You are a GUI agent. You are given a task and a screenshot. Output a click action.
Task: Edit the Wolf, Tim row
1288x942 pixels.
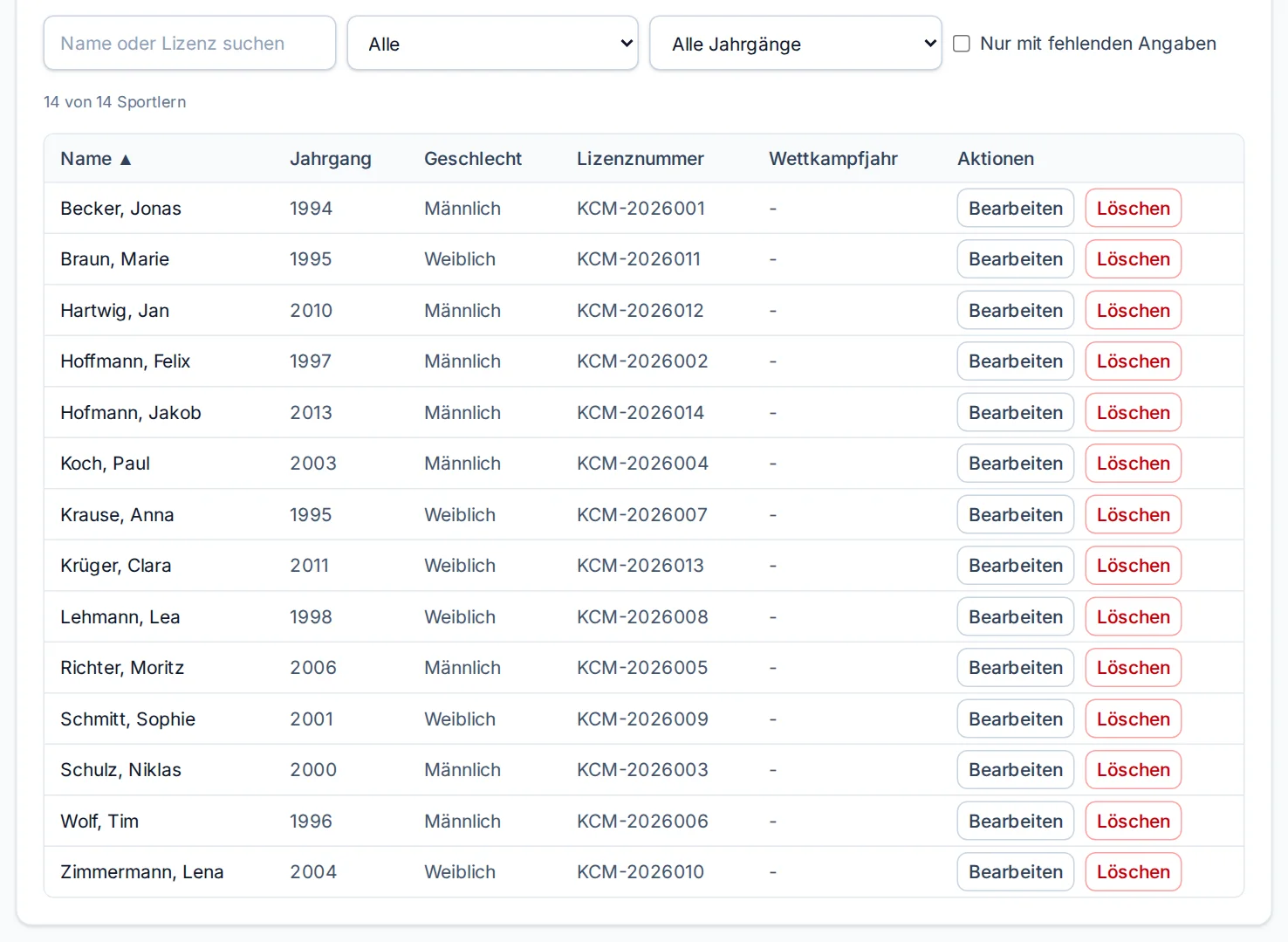(1016, 822)
